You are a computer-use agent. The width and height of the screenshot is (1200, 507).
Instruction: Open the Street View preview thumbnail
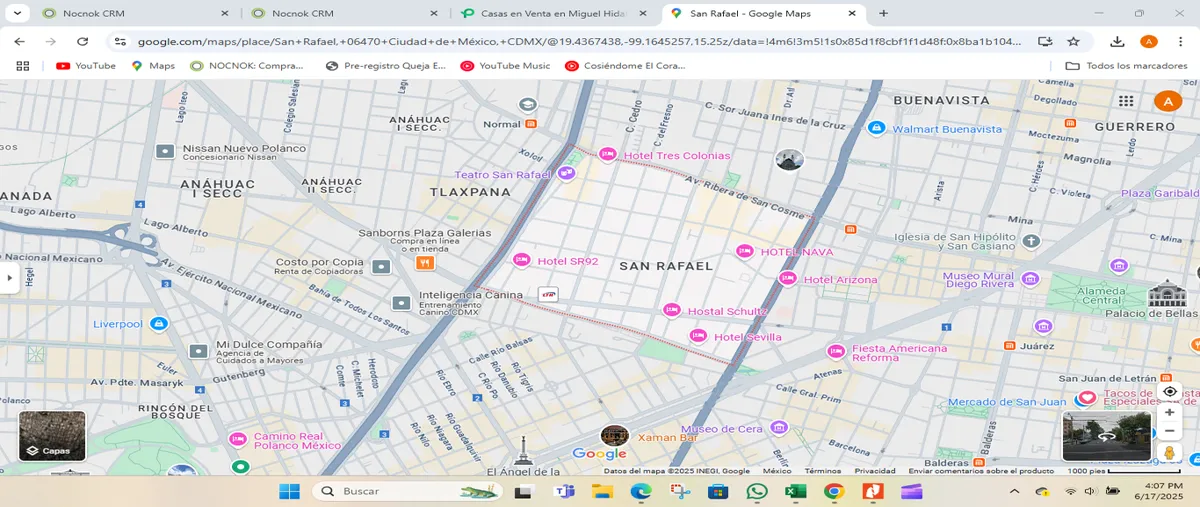point(1107,436)
